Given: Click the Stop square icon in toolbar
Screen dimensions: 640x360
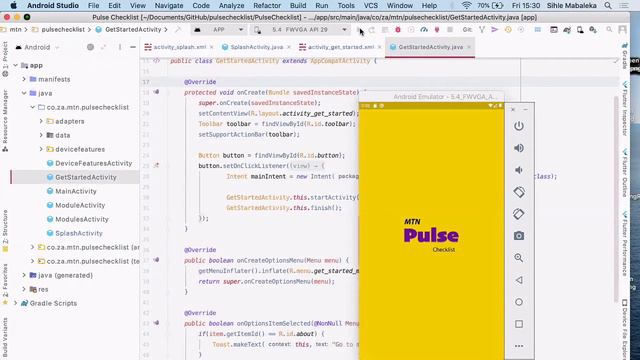Looking at the screenshot, I should 450,30.
